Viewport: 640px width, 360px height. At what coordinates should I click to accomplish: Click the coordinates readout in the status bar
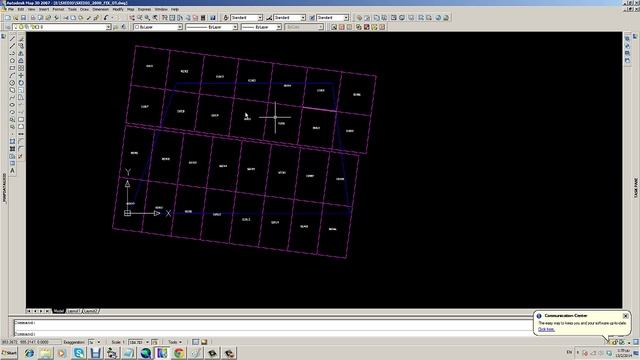[31, 342]
